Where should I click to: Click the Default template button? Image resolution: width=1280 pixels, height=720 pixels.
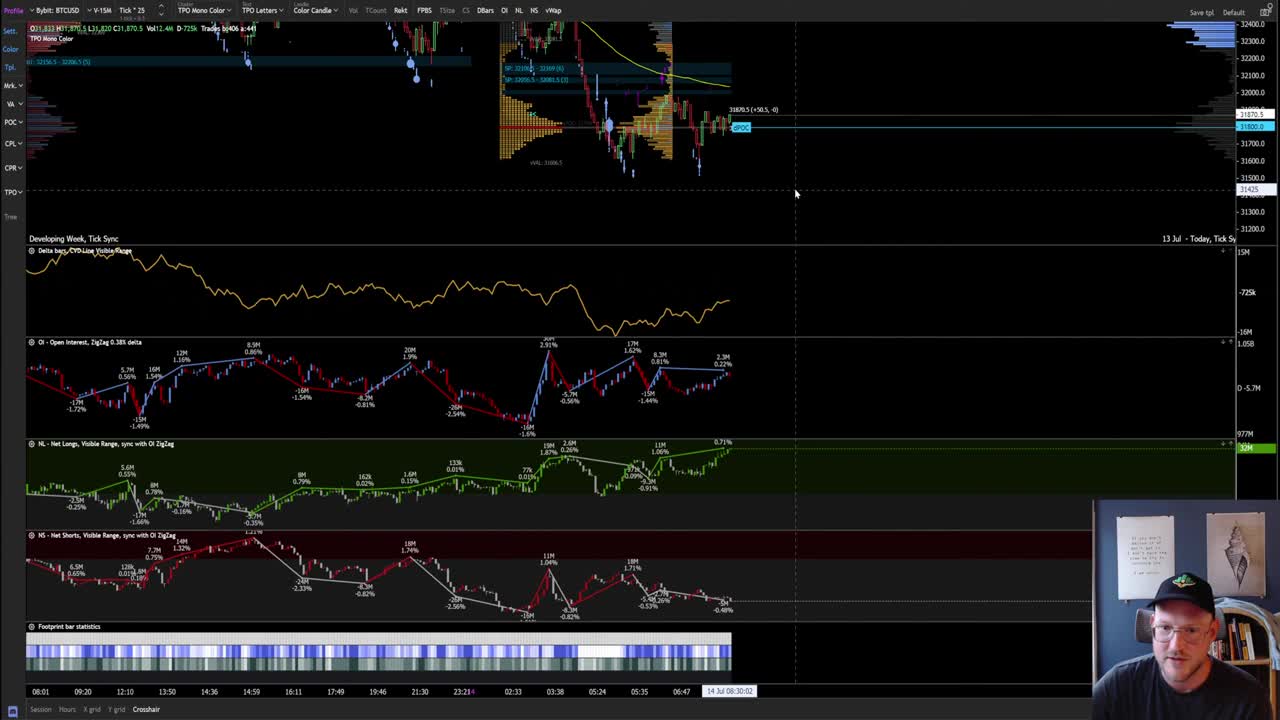point(1233,12)
